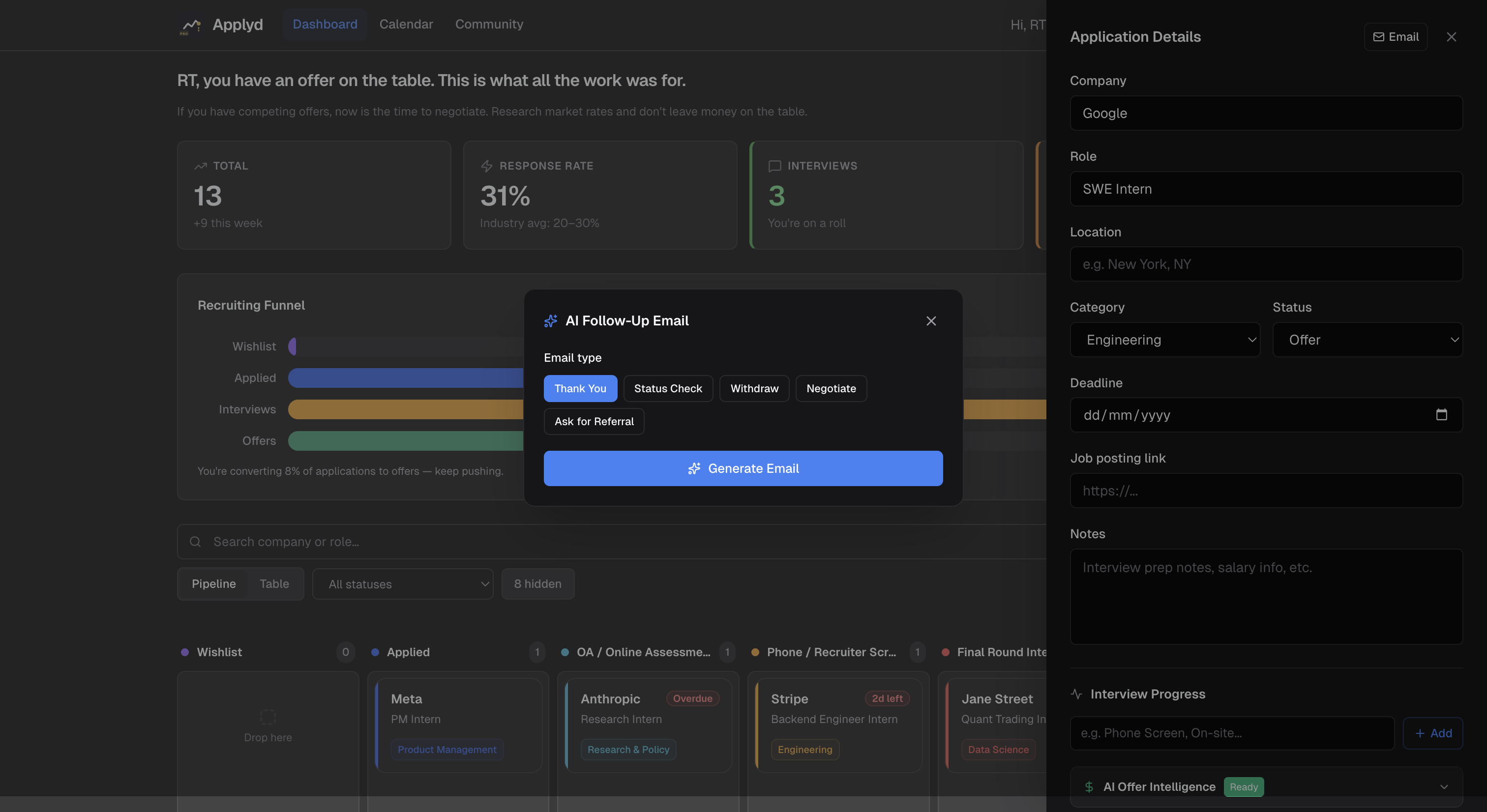Click the Generate Email button
Screen dimensions: 1487x812
(743, 468)
